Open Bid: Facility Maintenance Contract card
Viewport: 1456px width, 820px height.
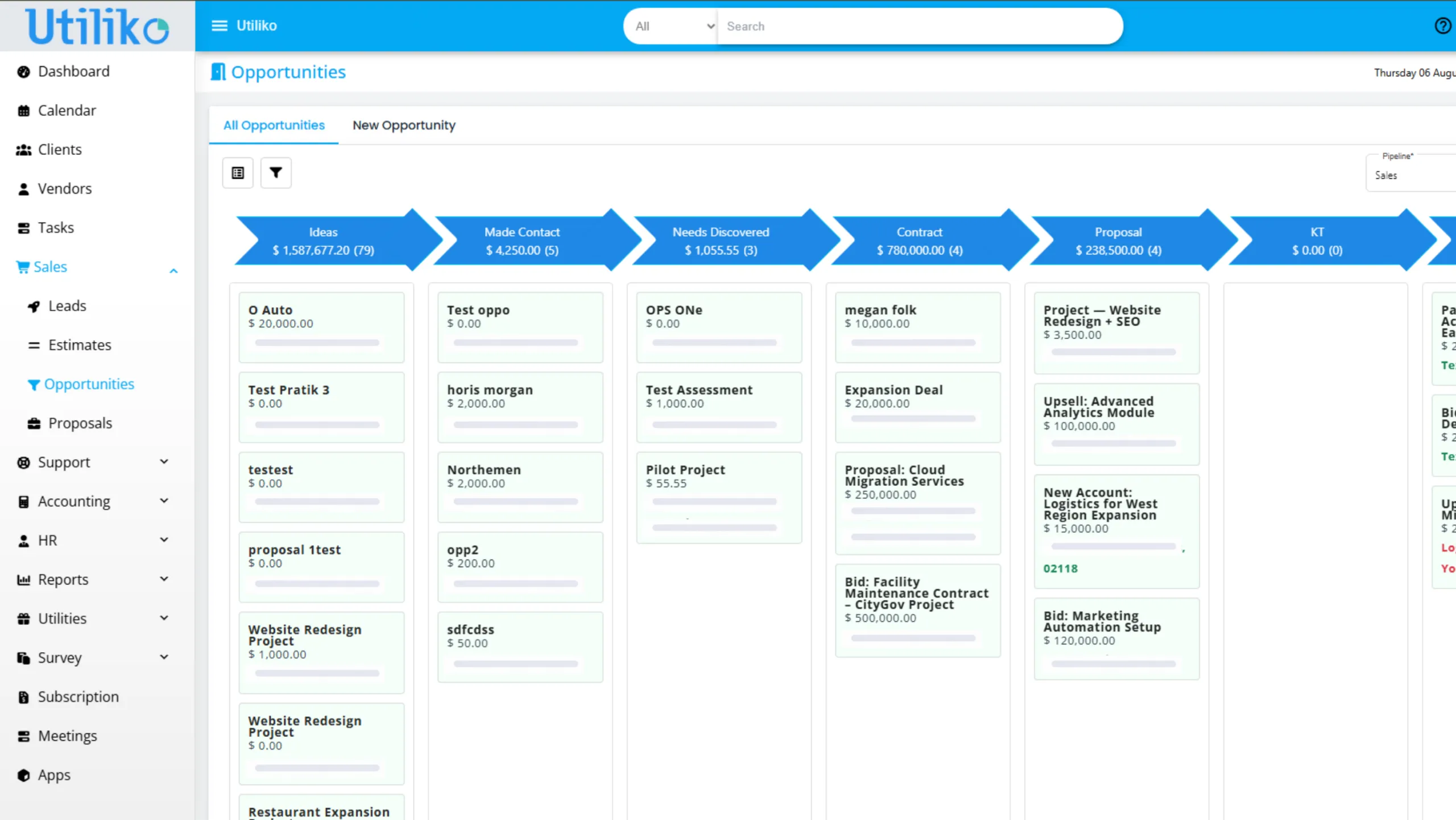point(918,611)
